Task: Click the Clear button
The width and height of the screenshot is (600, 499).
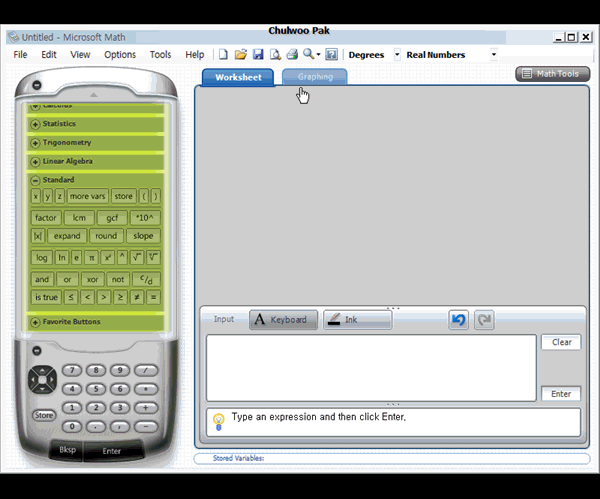Action: (x=561, y=342)
